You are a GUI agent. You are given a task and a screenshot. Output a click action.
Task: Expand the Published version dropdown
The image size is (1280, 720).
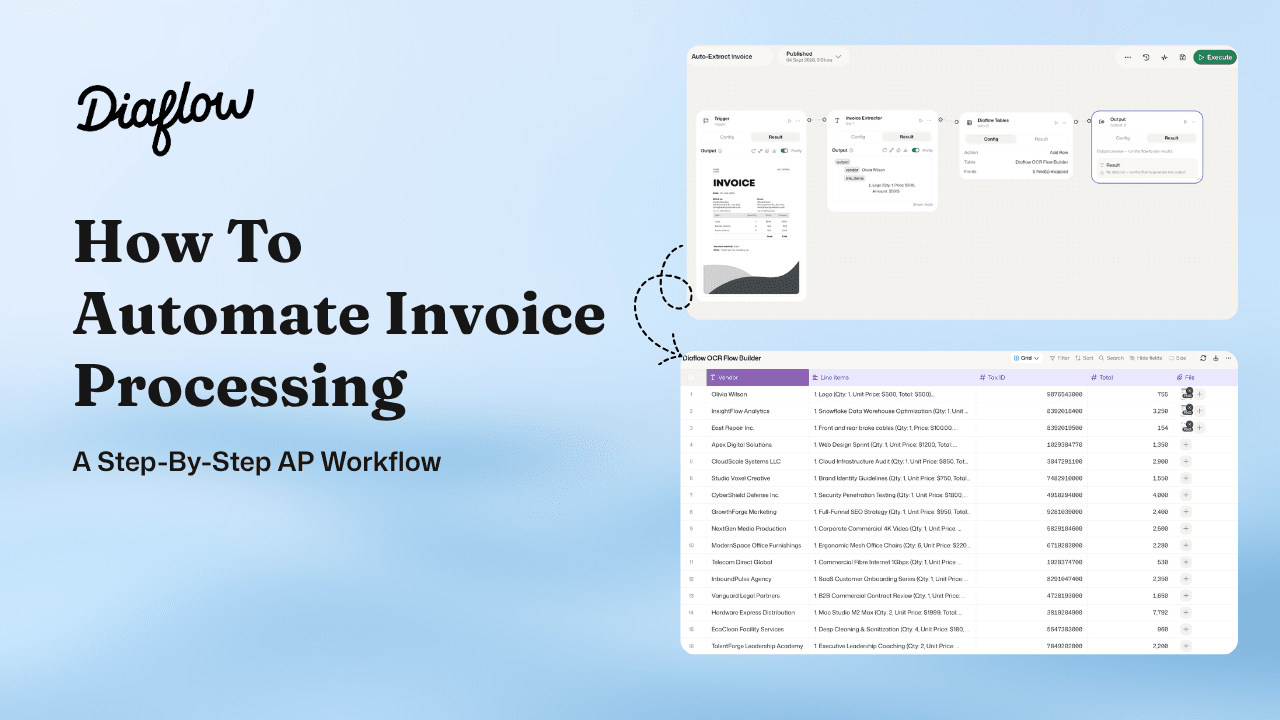coord(813,57)
